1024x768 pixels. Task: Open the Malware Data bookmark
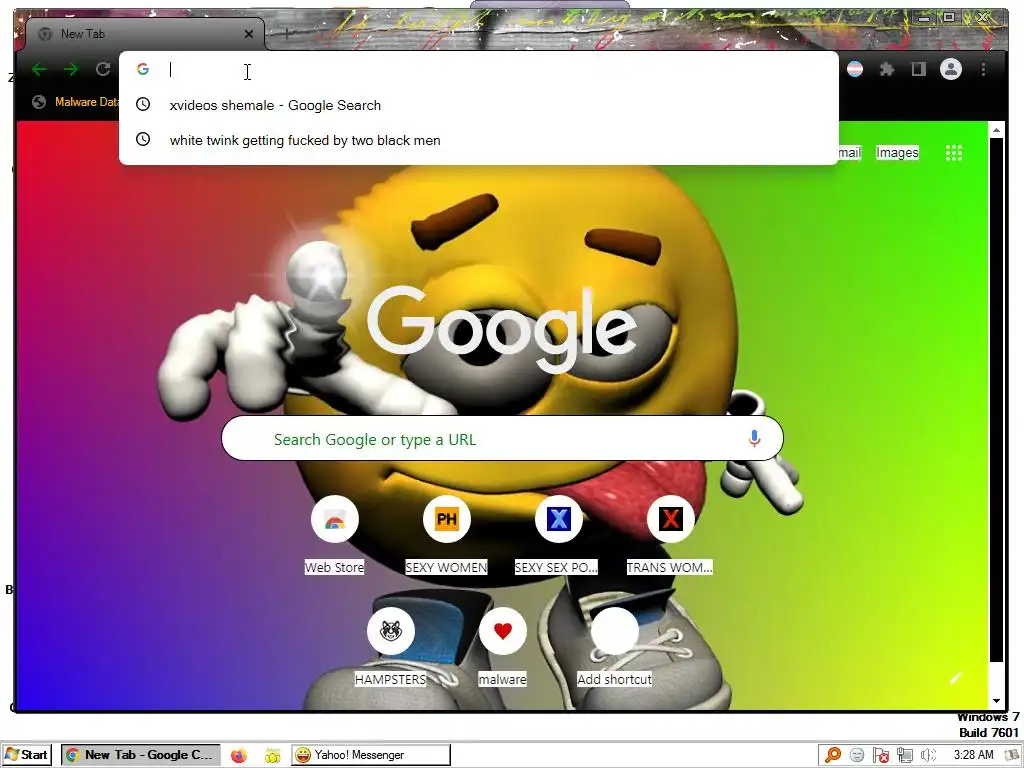pos(76,102)
